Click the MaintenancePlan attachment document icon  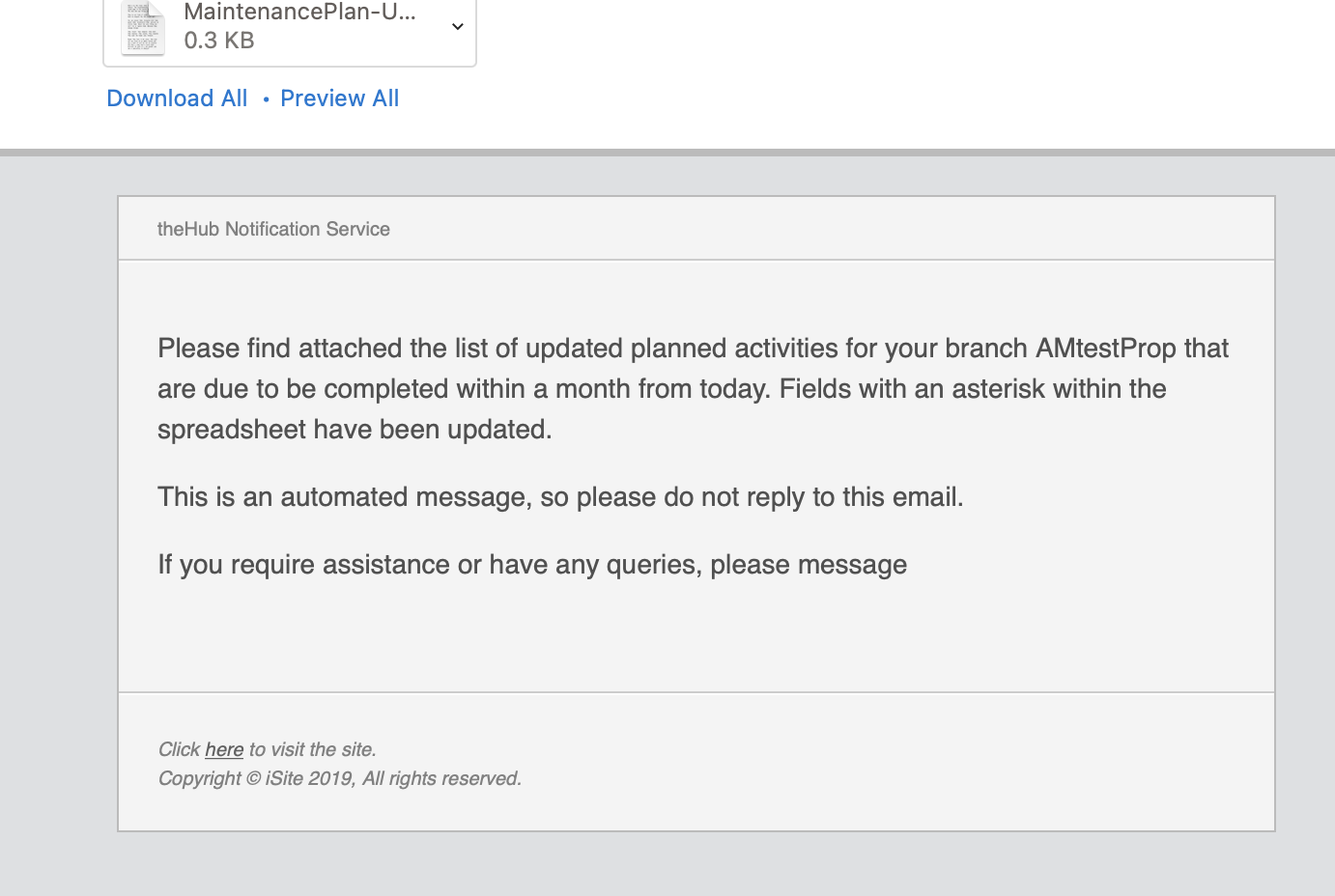(x=143, y=28)
